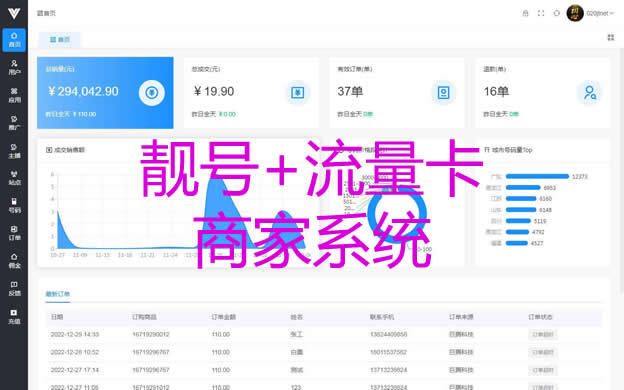This screenshot has height=390, width=624.
Task: Click the 订单状态 column header
Action: (x=540, y=317)
